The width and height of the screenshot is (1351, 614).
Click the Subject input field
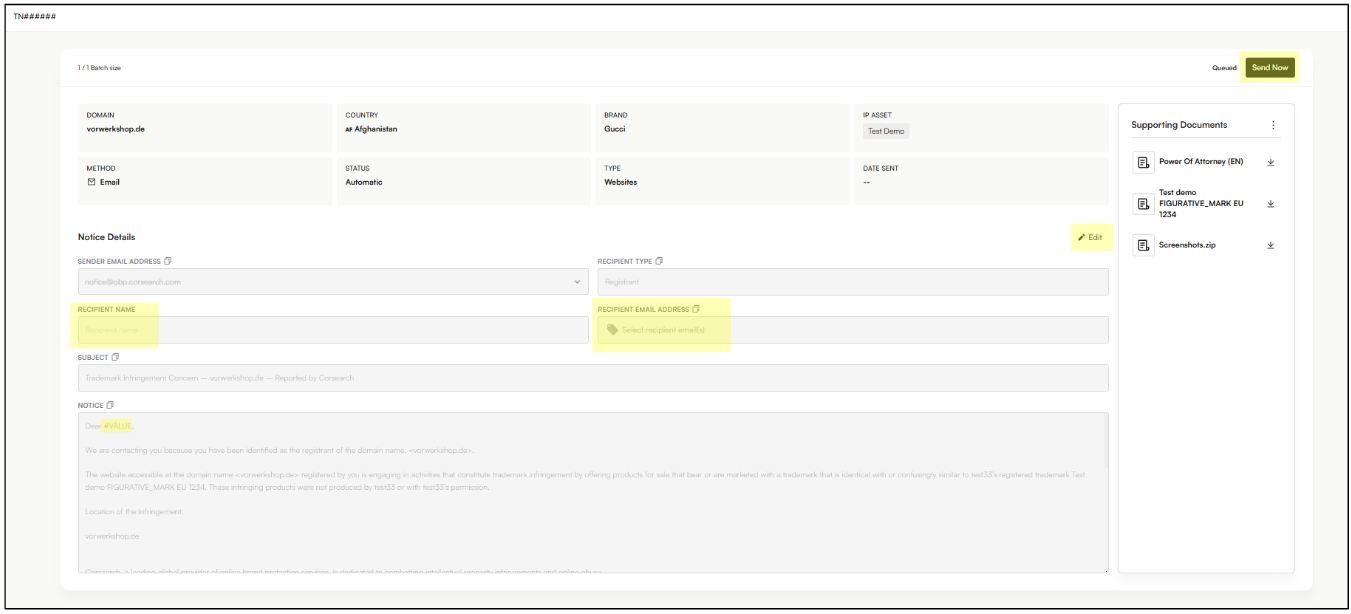coord(593,378)
